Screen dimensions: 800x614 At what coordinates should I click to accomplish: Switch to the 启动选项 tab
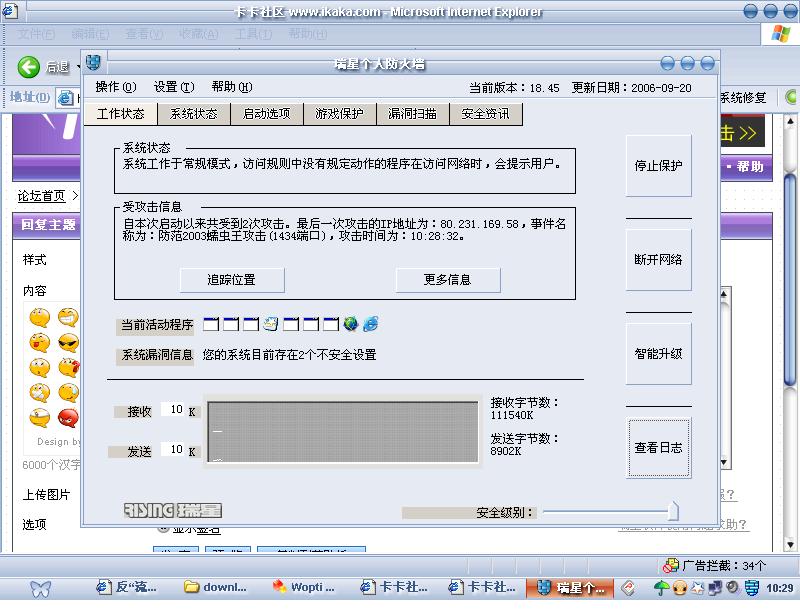click(x=267, y=114)
